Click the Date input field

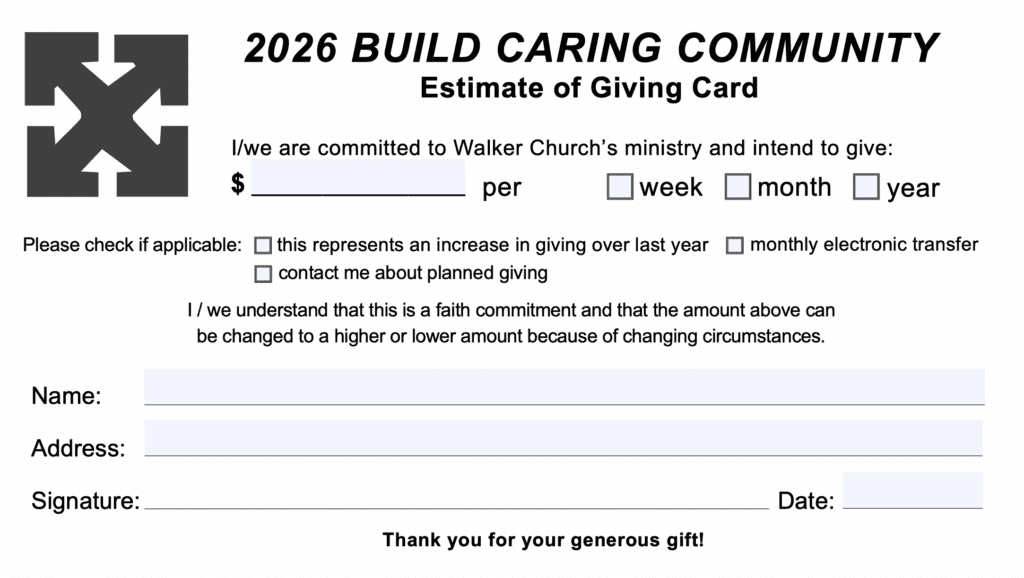(912, 490)
